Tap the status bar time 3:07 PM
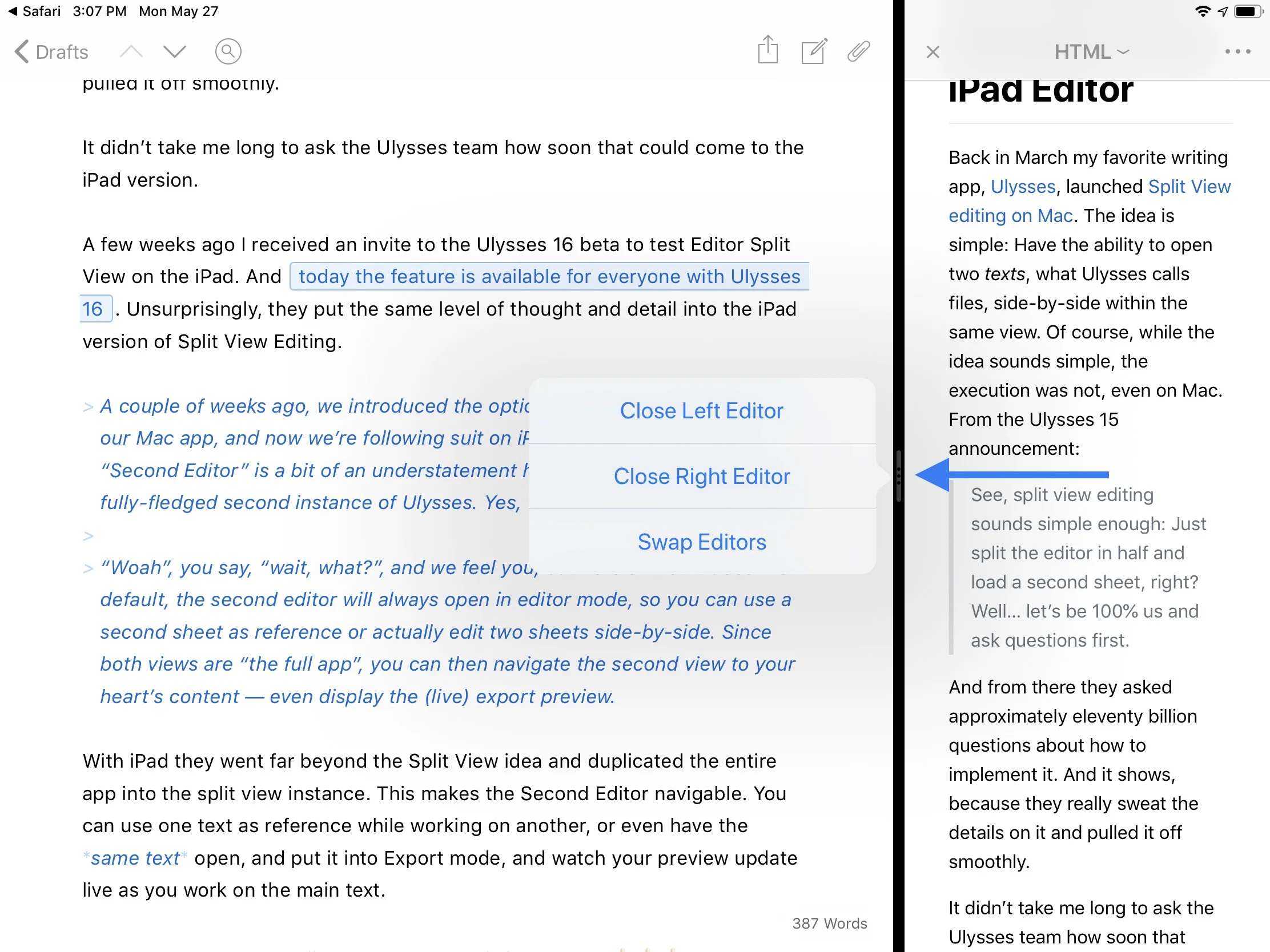This screenshot has height=952, width=1270. (99, 11)
